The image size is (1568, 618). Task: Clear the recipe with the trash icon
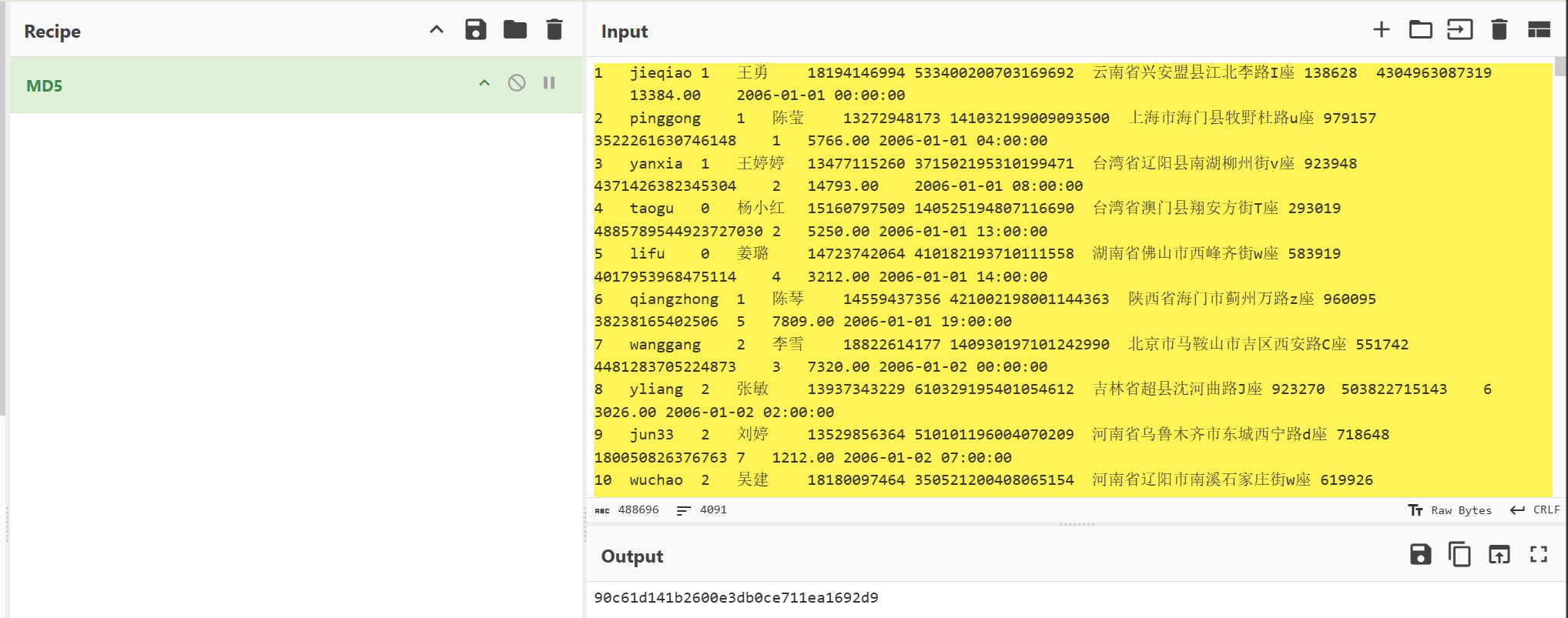554,30
